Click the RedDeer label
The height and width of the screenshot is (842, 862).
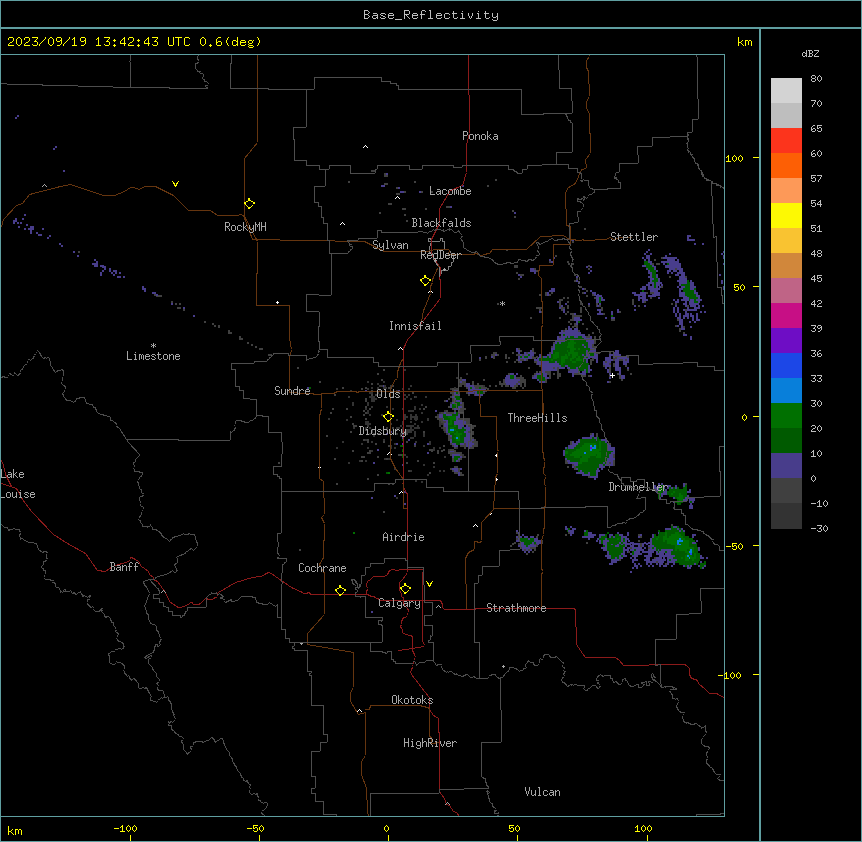[440, 255]
